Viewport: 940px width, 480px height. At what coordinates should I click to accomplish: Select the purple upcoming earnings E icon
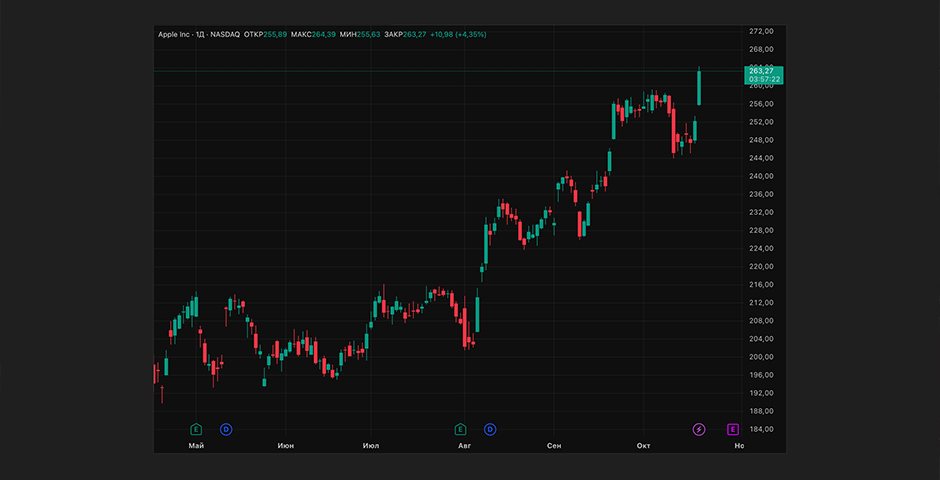(733, 429)
